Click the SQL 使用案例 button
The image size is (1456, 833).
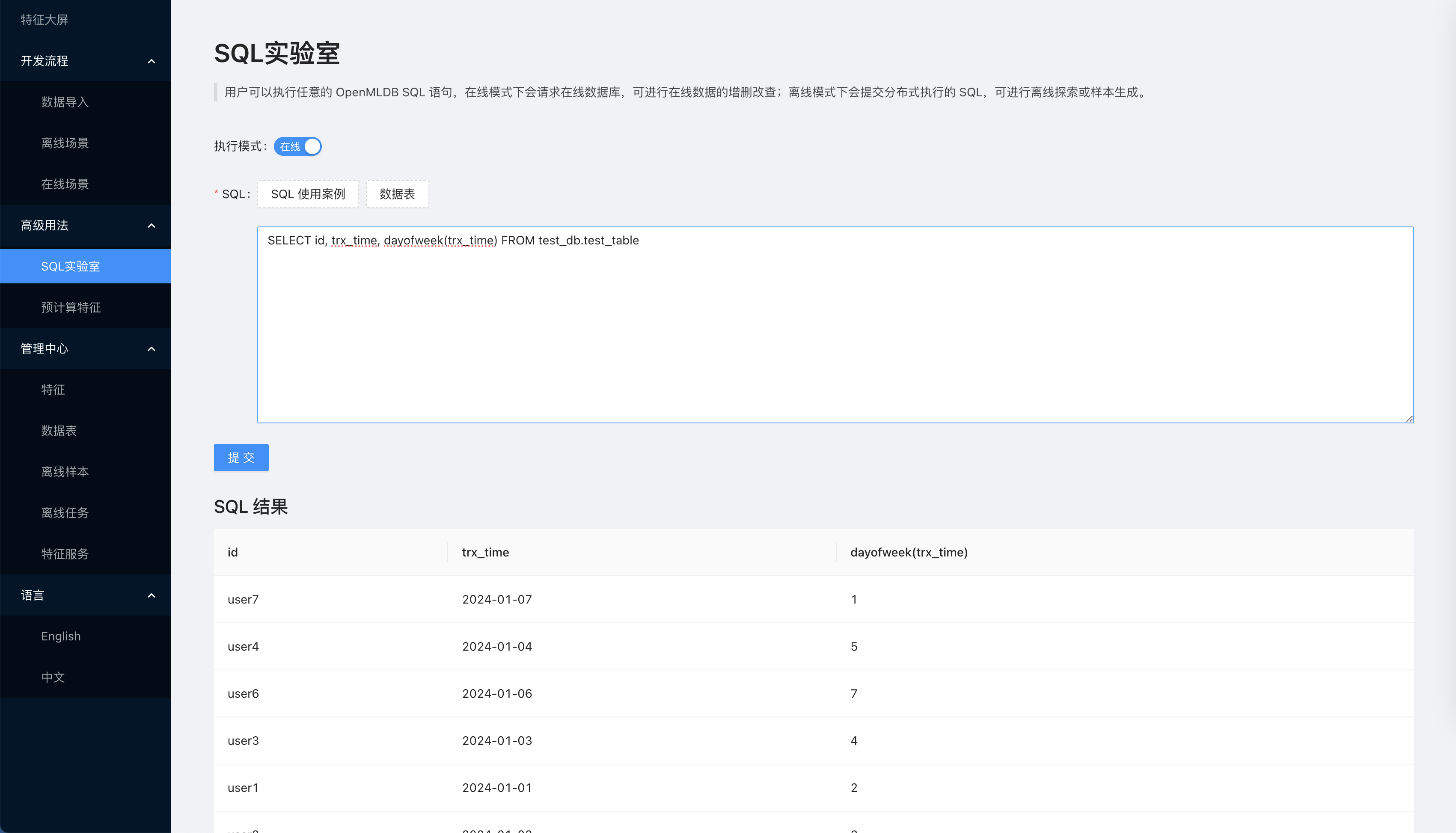(308, 194)
